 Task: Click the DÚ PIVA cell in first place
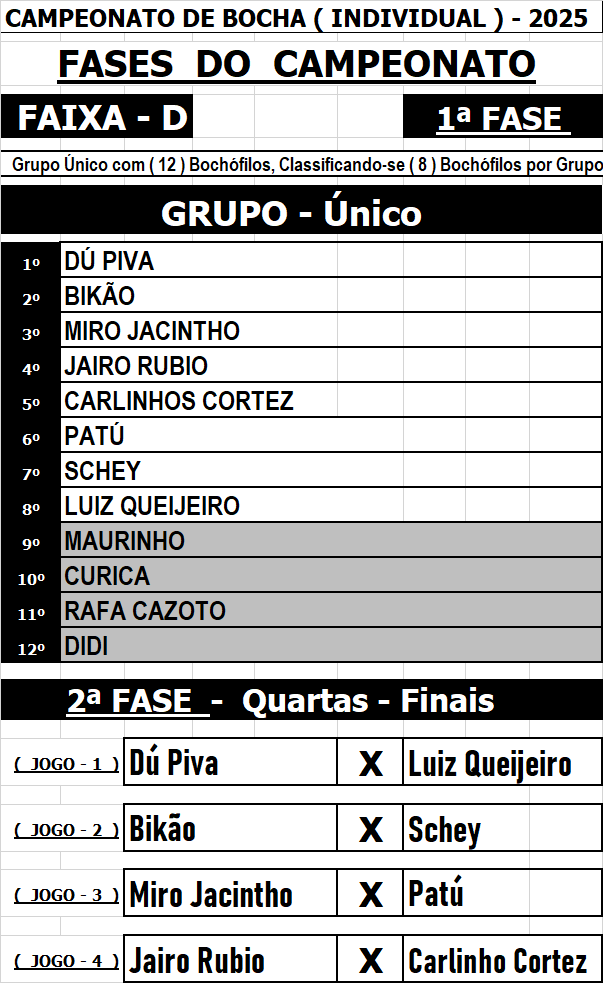330,261
